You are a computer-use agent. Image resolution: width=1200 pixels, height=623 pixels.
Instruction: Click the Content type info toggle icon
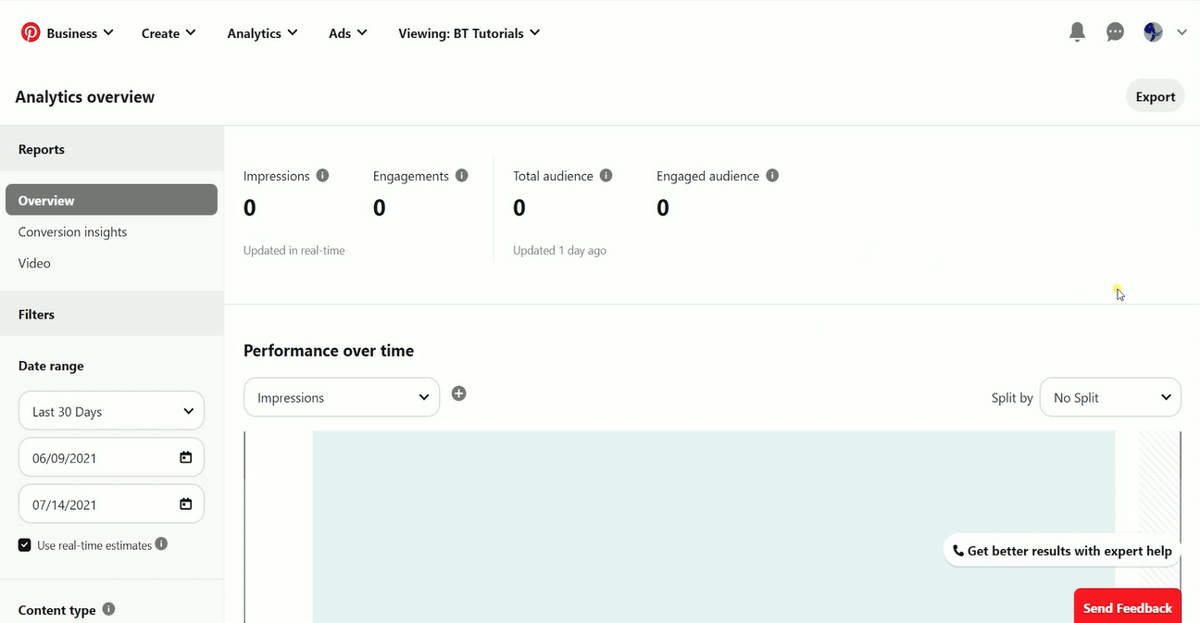(110, 608)
